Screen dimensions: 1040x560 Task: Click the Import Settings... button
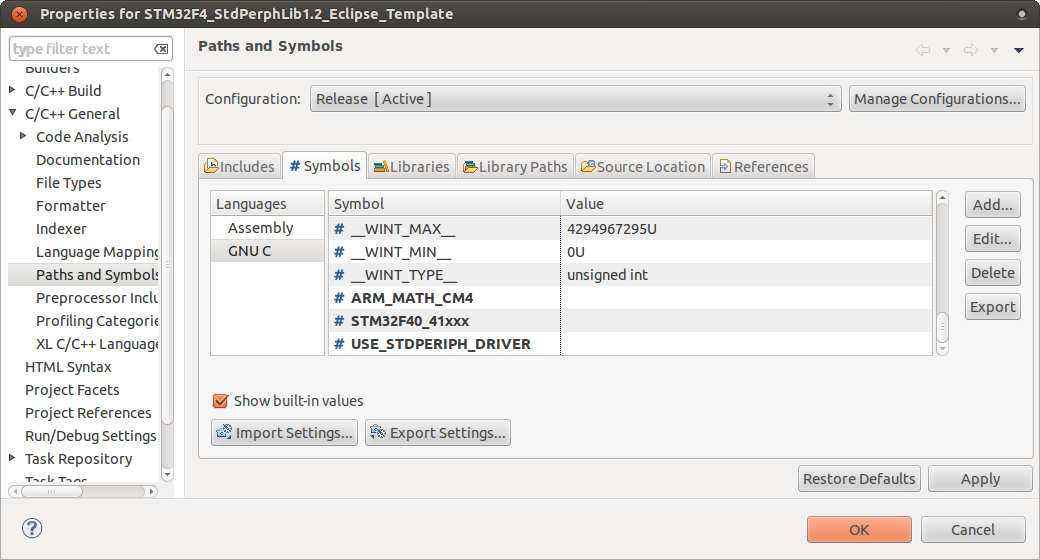(285, 433)
